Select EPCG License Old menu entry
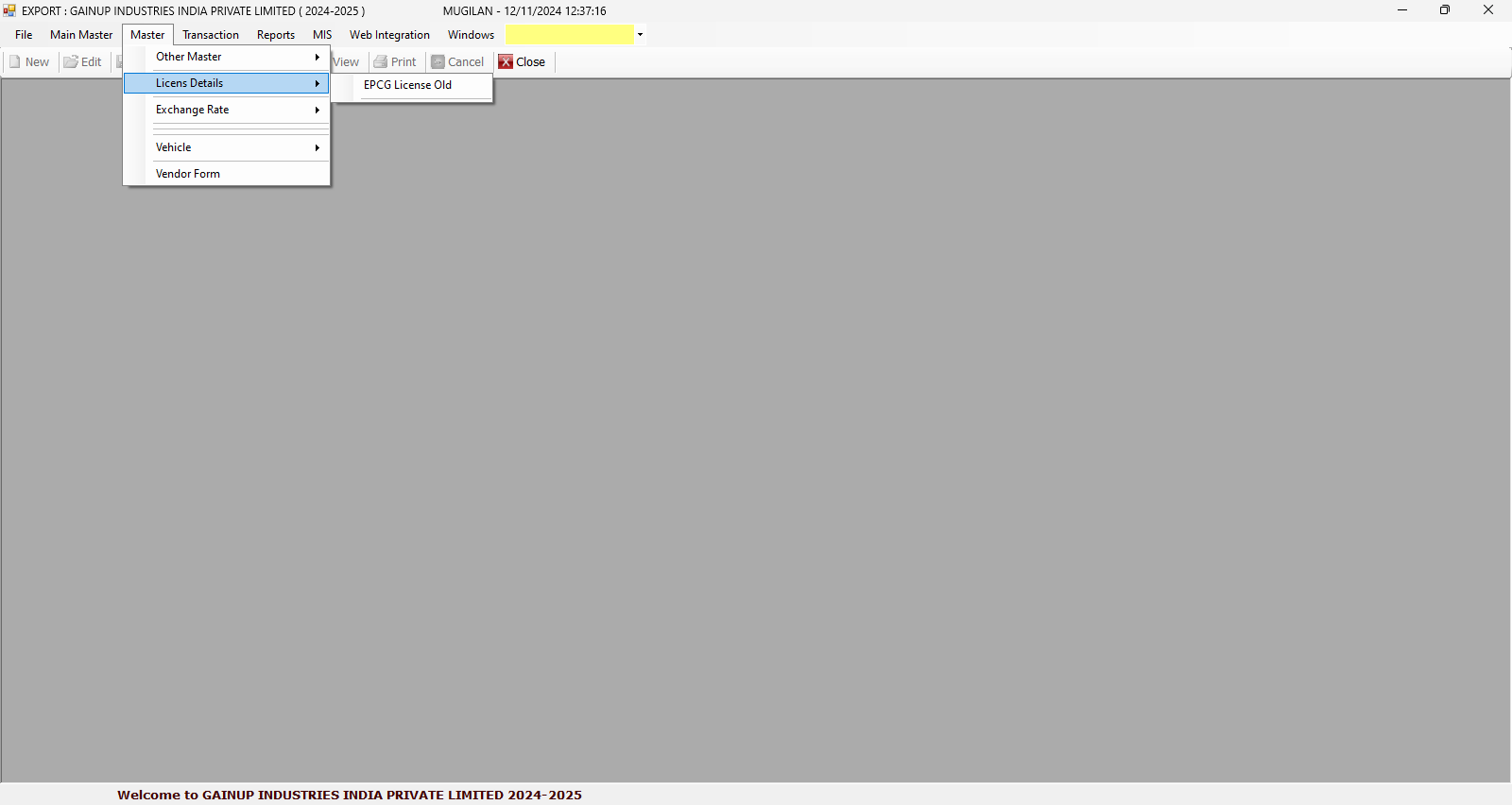This screenshot has width=1512, height=805. pos(408,85)
